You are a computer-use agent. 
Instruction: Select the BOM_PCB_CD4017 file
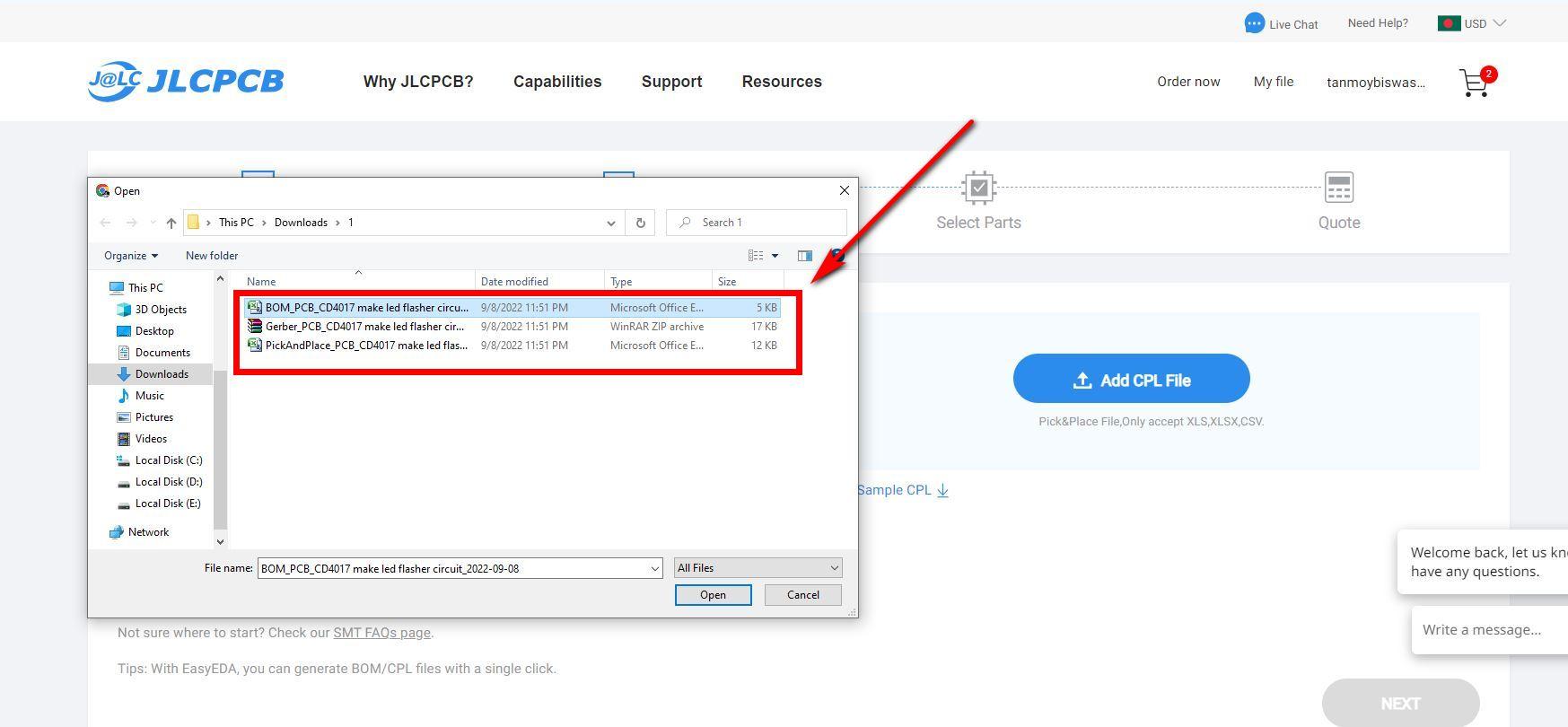click(512, 308)
